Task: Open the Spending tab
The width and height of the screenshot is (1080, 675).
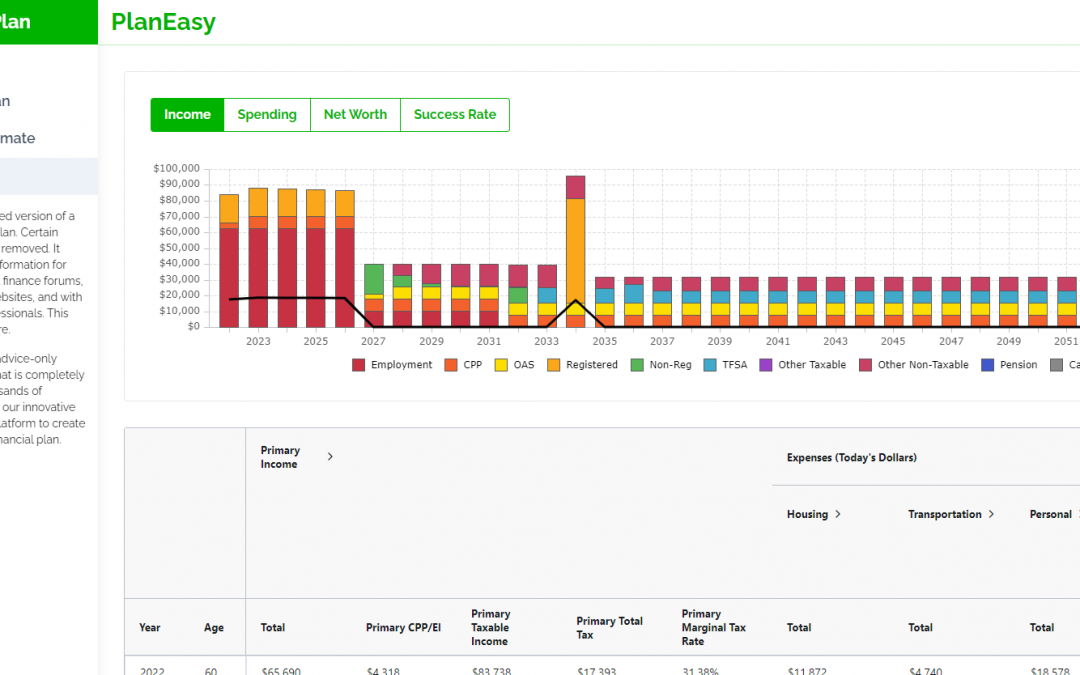Action: [267, 114]
